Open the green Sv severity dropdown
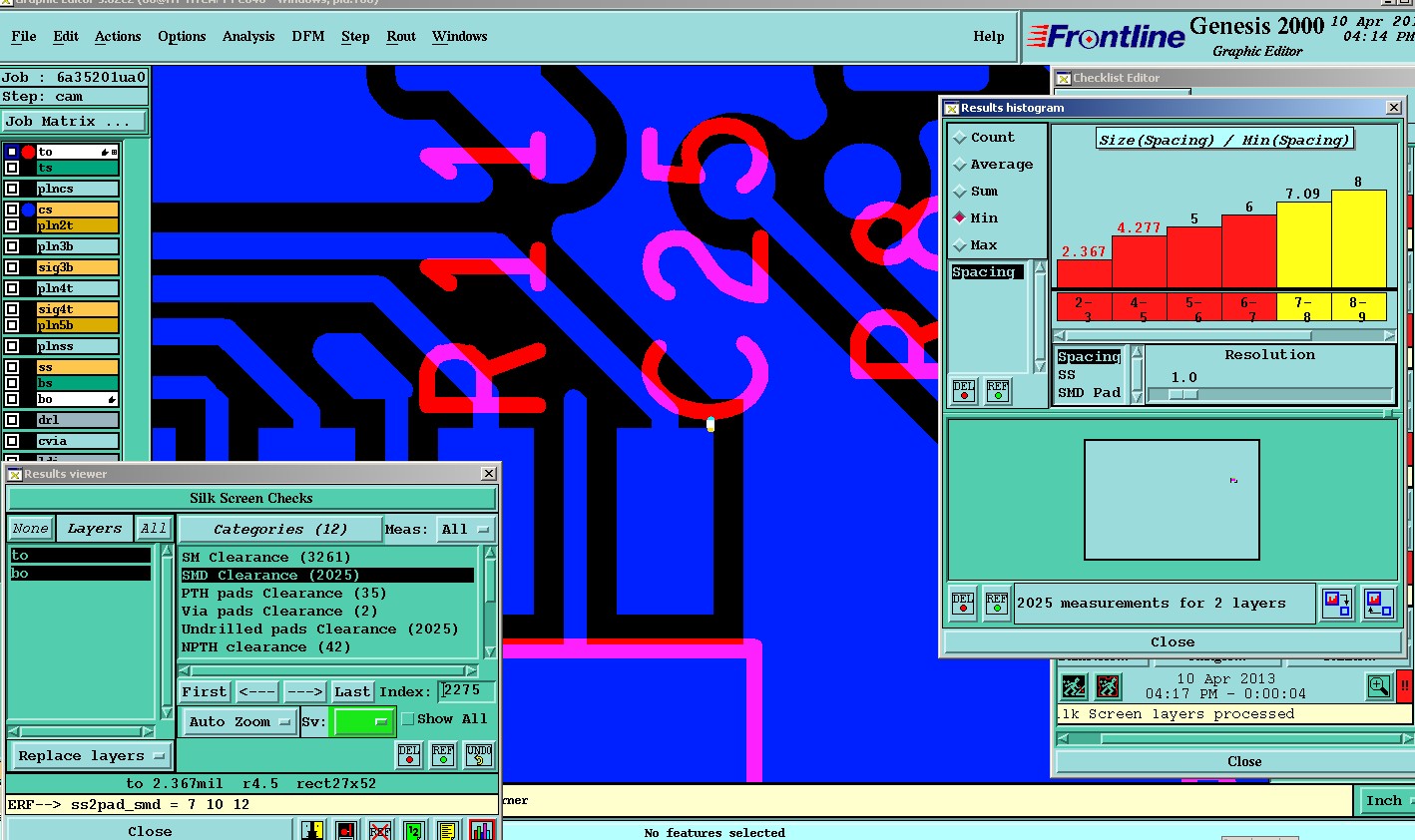 coord(362,721)
